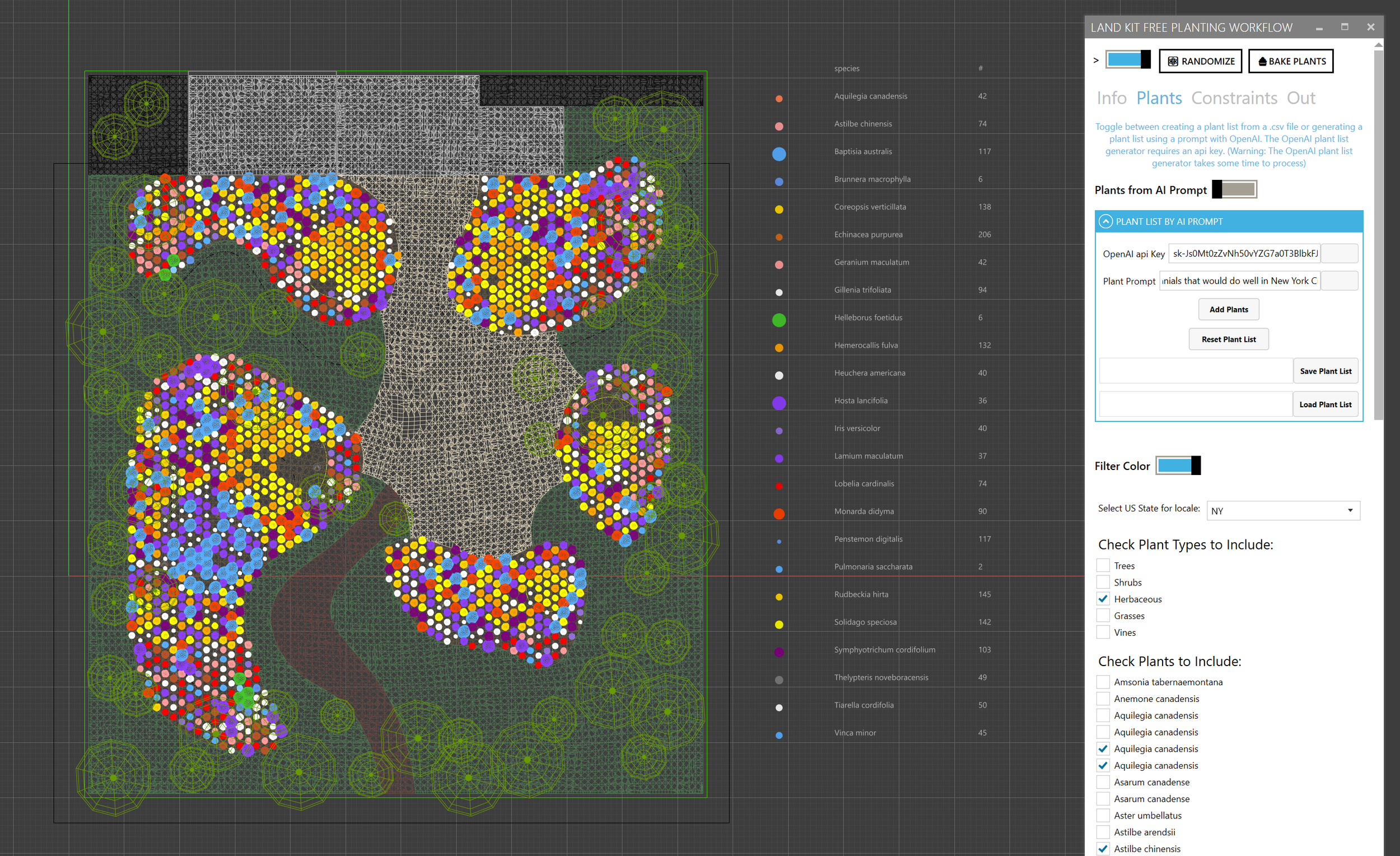Collapse the PLANT LIST BY AI PROMPT chevron
Image resolution: width=1400 pixels, height=856 pixels.
[x=1105, y=222]
